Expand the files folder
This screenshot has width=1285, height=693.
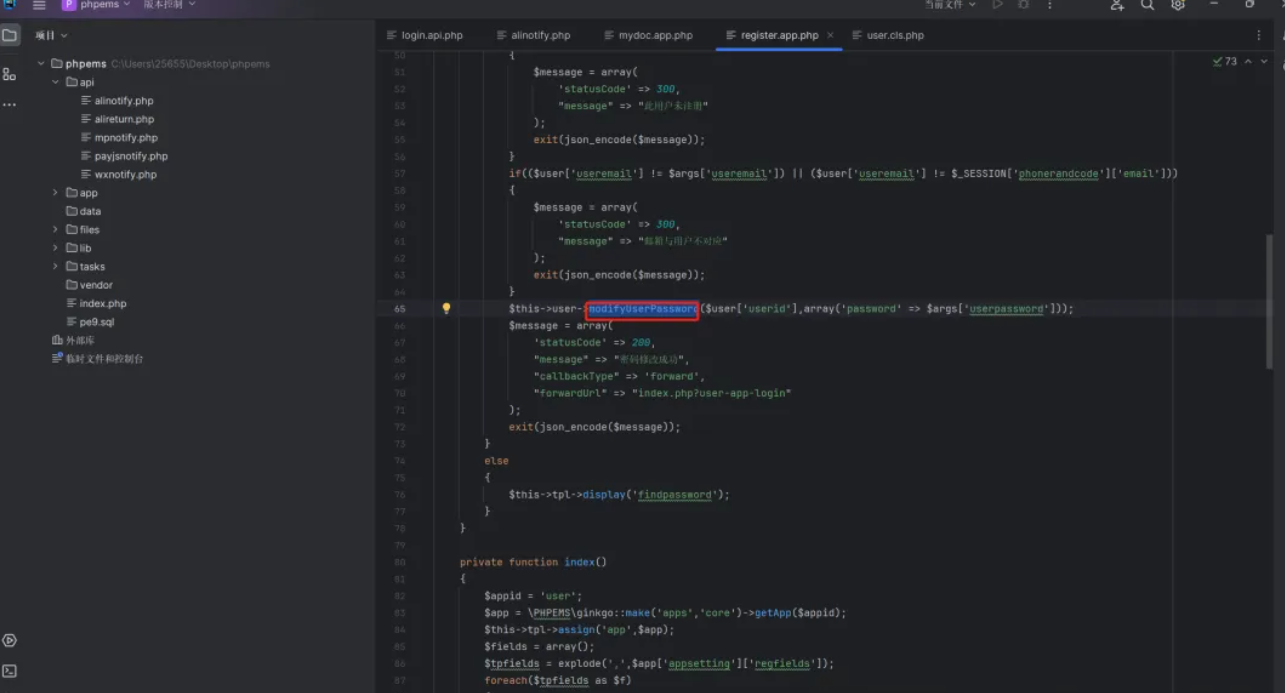pos(55,230)
